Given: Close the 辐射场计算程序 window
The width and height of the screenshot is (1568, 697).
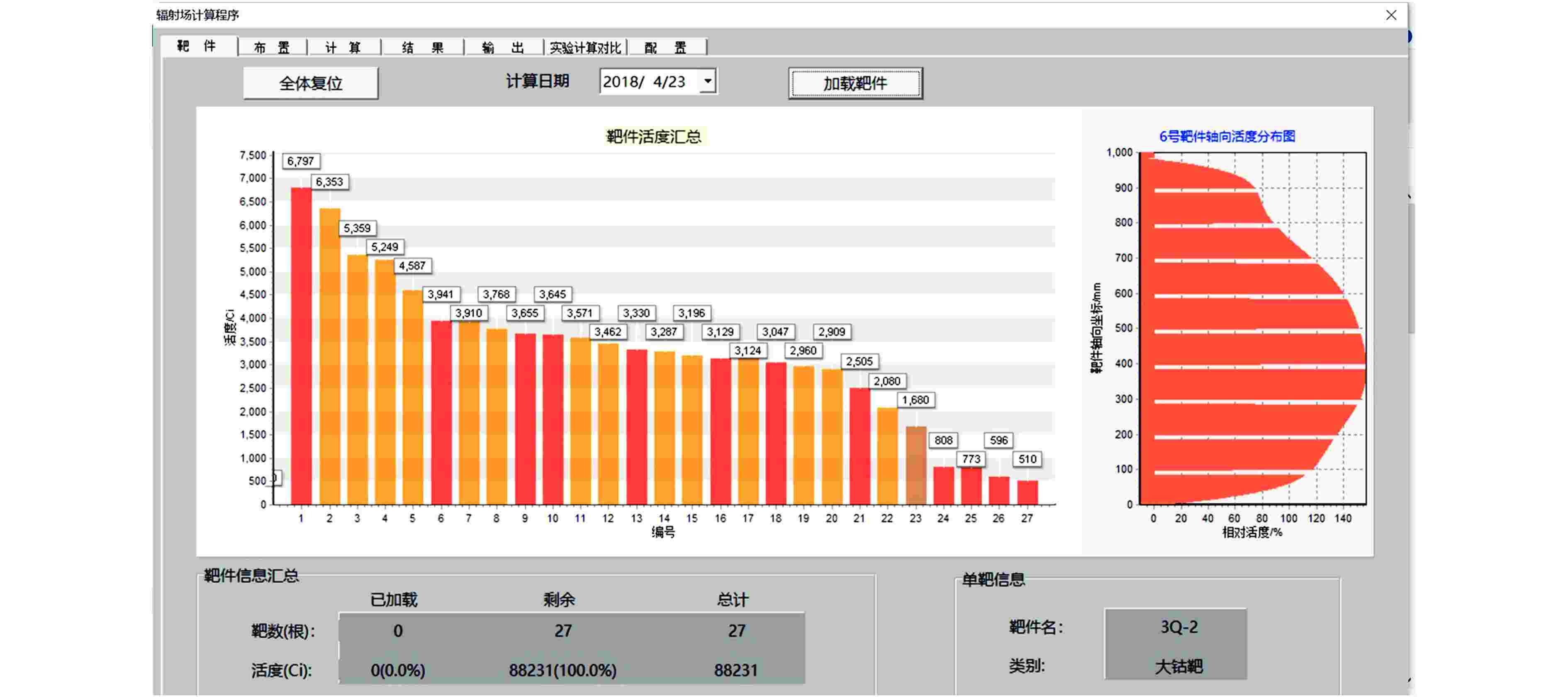Looking at the screenshot, I should [x=1391, y=15].
